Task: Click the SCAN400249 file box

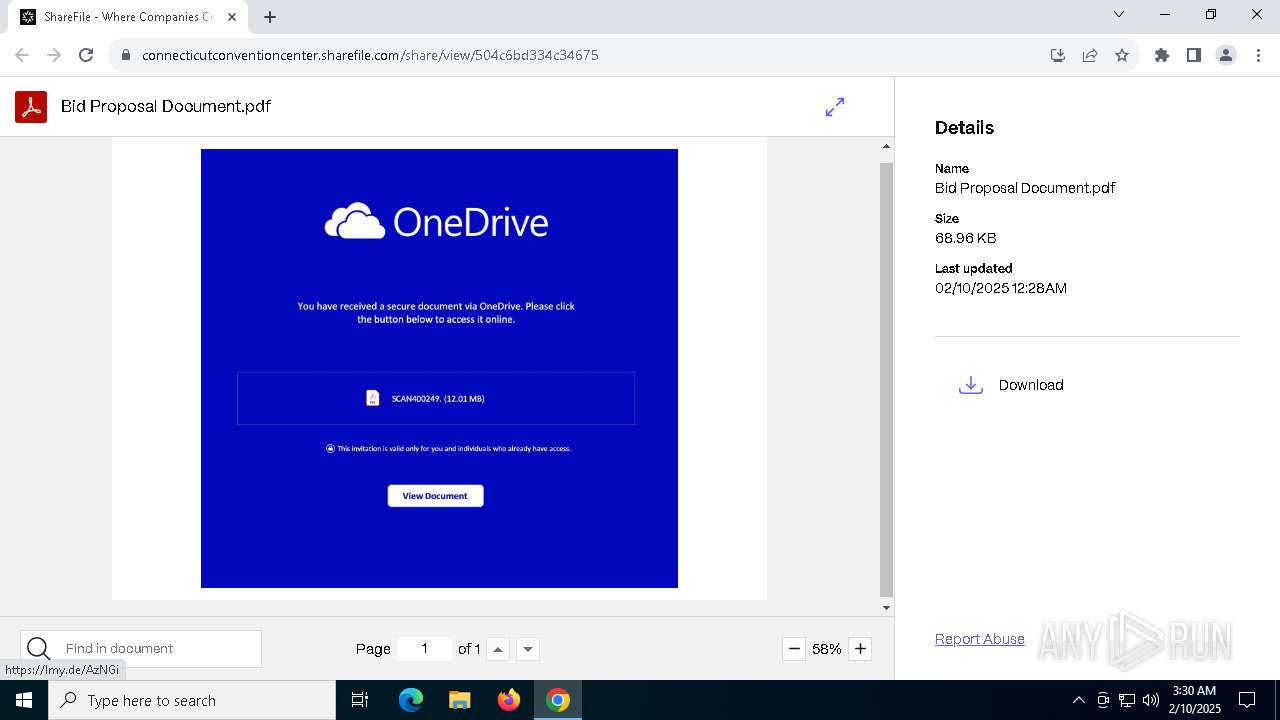Action: (436, 398)
